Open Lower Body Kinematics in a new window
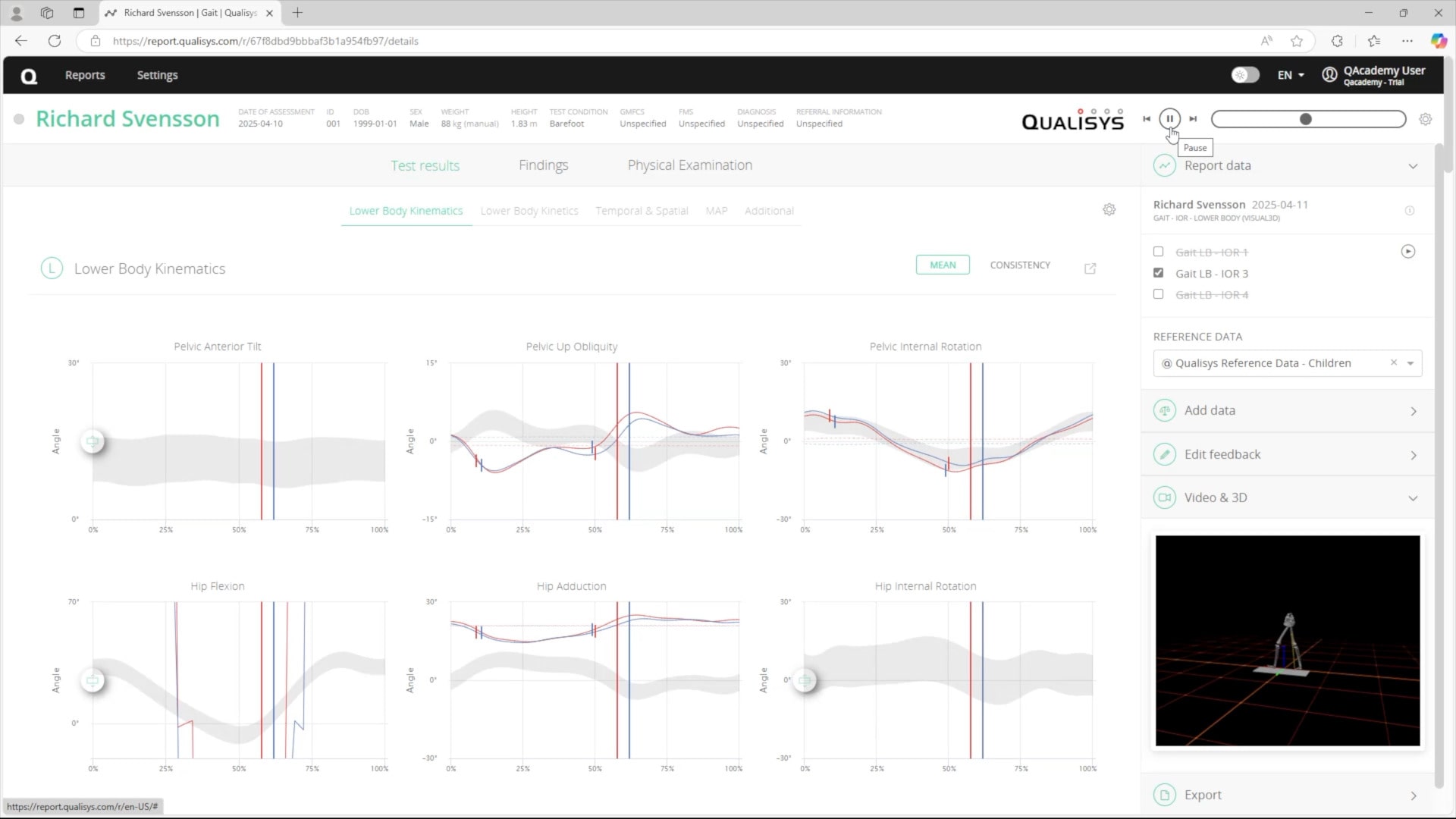The height and width of the screenshot is (819, 1456). tap(1090, 268)
